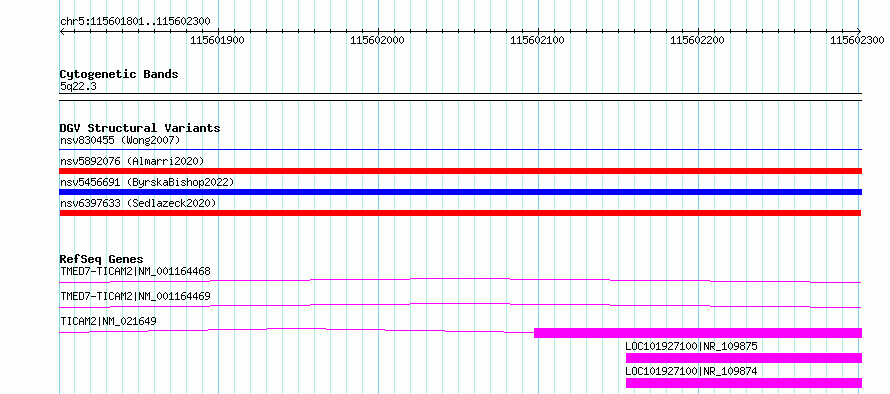Click the blue nsv5456691 variant bar
890x394 pixels.
pos(460,192)
